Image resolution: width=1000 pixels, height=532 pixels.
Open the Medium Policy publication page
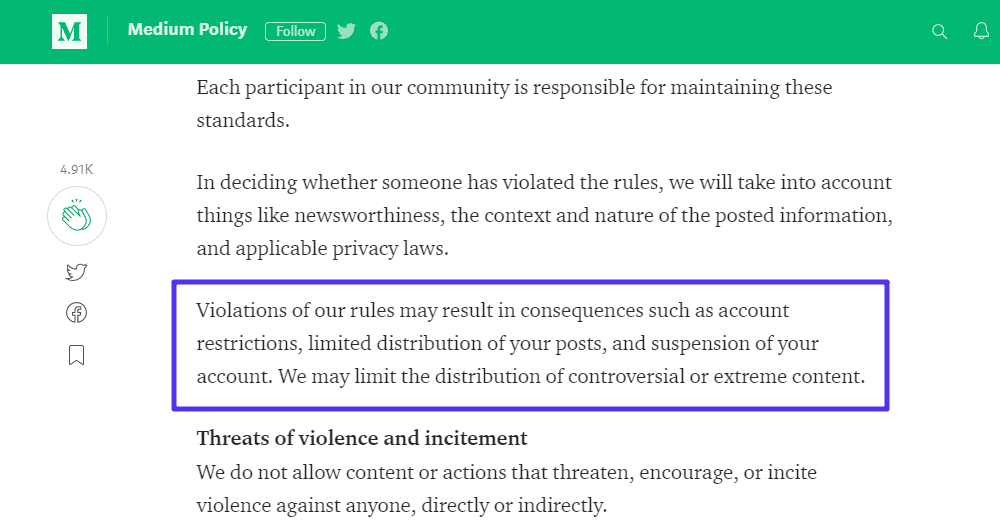187,30
